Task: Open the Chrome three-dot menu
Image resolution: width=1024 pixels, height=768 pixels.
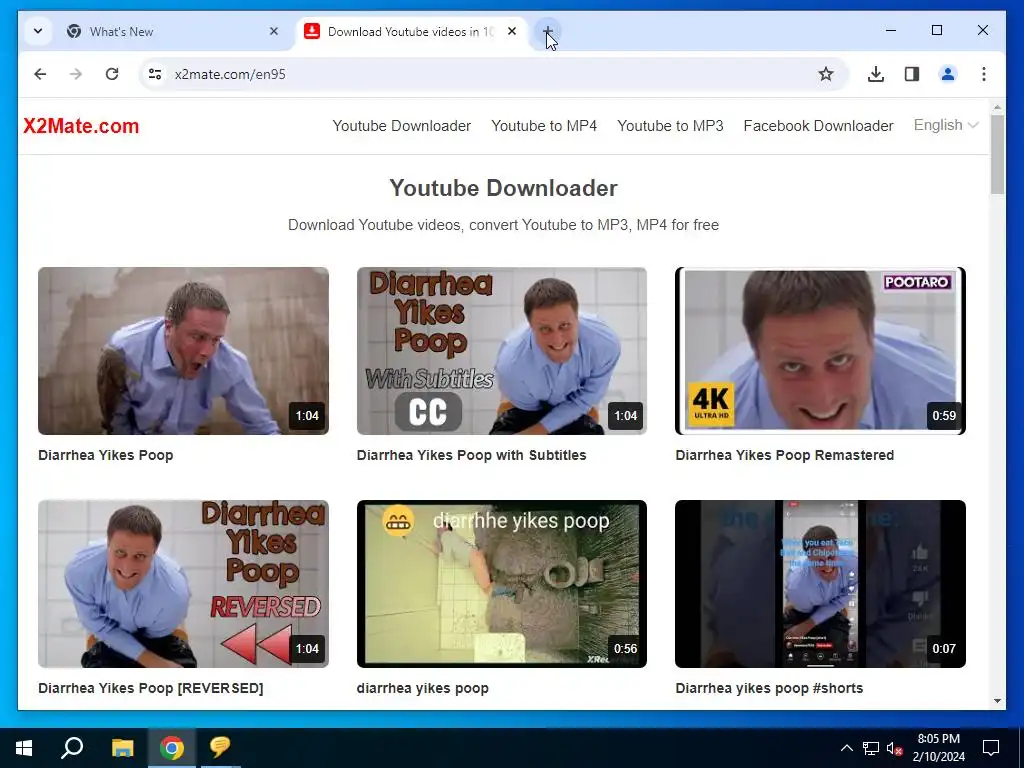Action: (x=984, y=74)
